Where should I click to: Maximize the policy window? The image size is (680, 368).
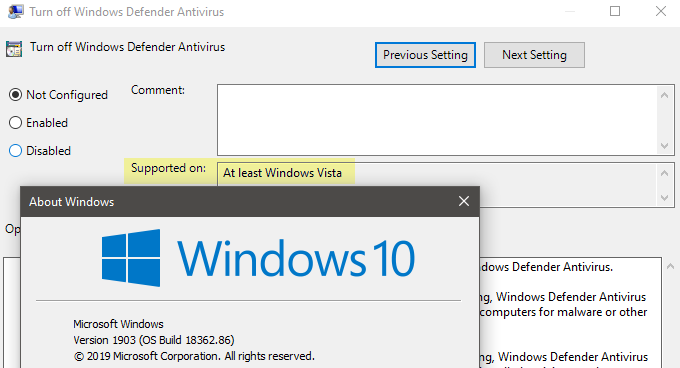point(615,11)
